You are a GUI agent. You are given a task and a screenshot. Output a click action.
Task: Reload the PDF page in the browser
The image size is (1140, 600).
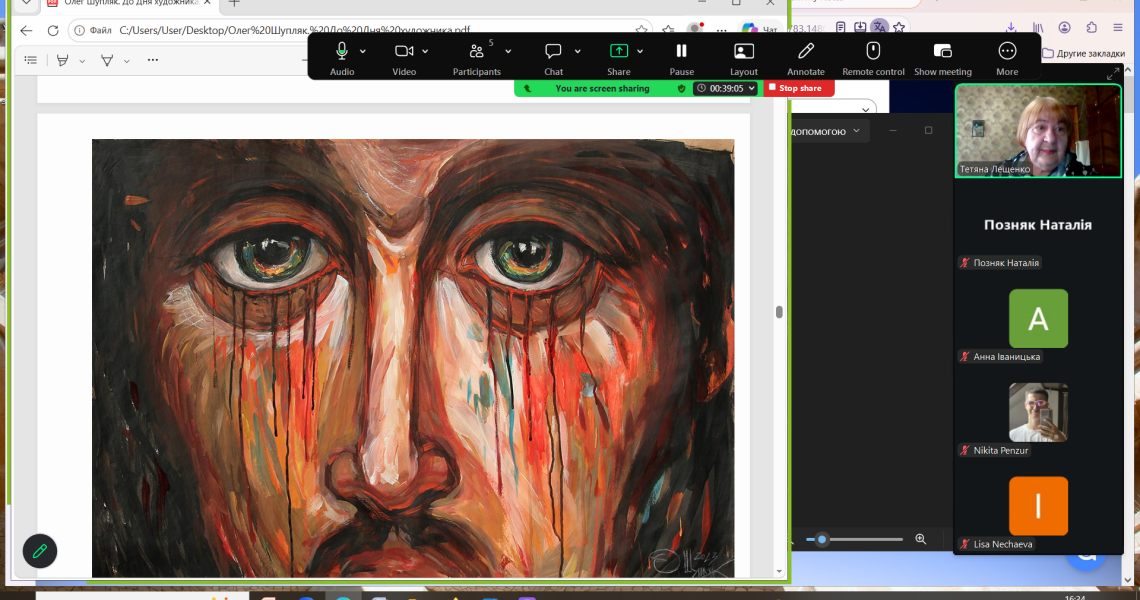pos(53,31)
